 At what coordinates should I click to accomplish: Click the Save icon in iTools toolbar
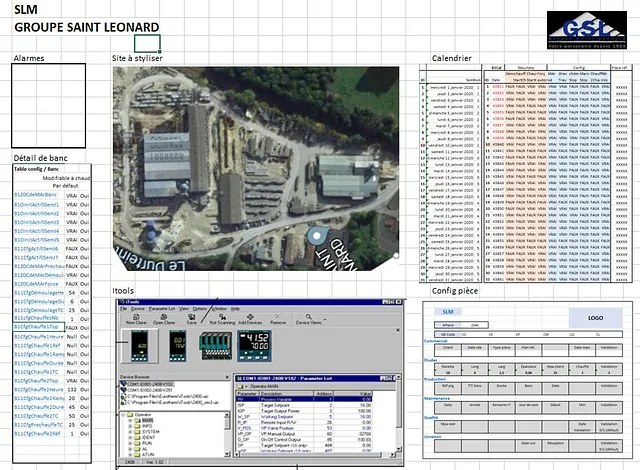coord(191,319)
